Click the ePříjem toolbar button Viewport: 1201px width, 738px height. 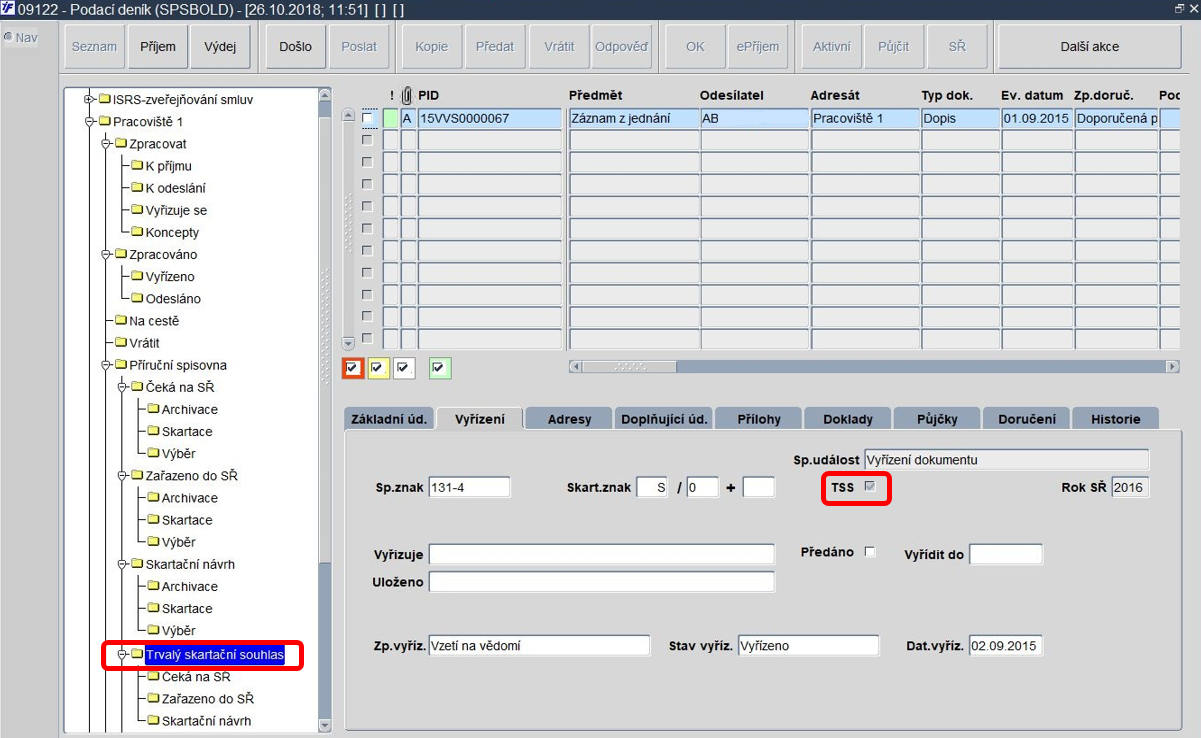(x=758, y=47)
